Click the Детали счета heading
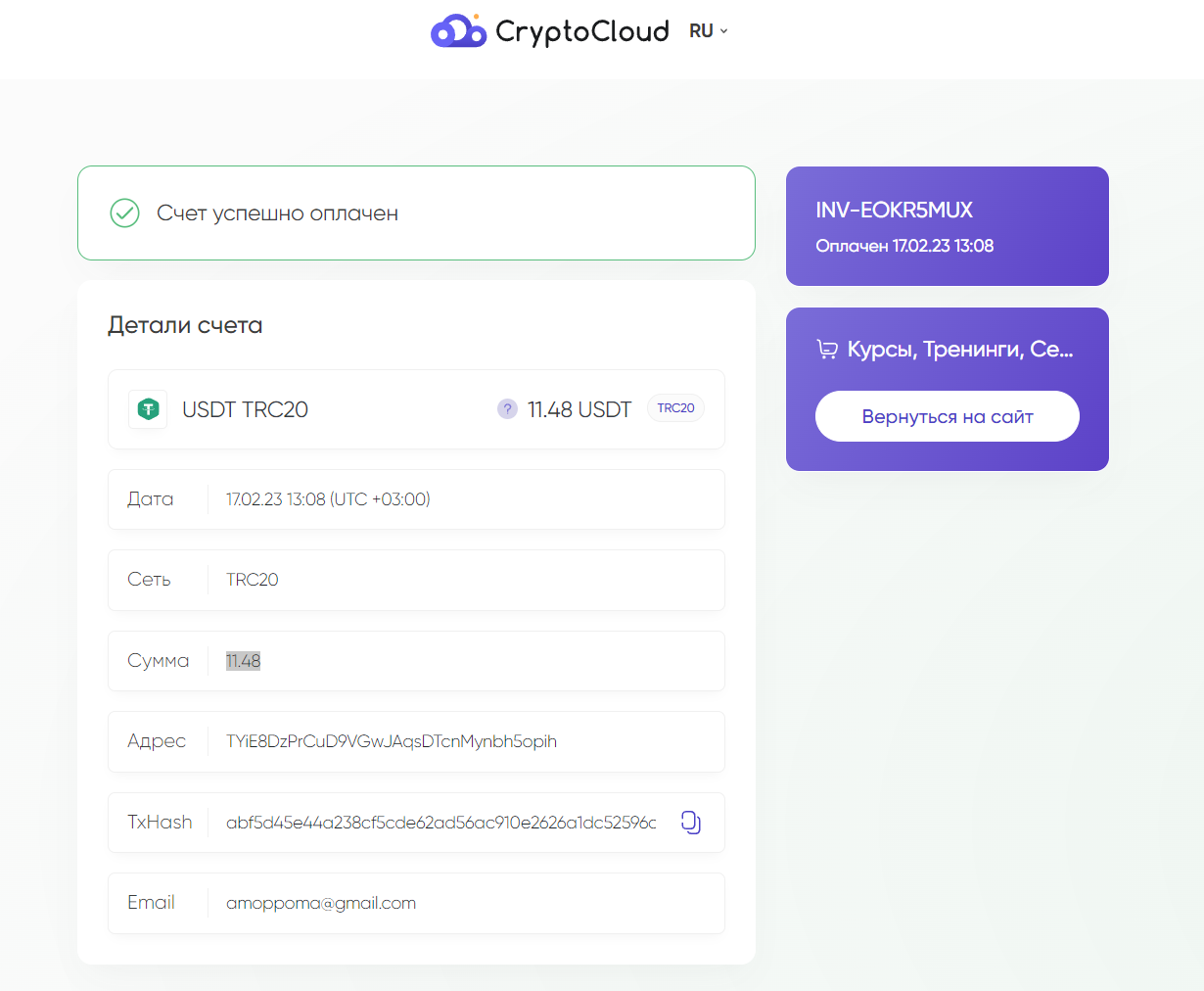 [x=185, y=325]
